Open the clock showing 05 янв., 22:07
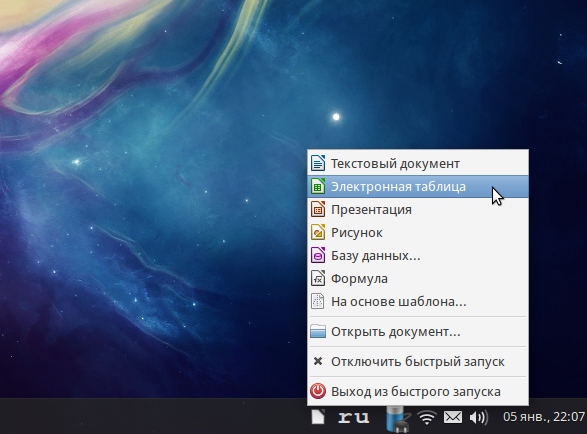 tap(544, 417)
